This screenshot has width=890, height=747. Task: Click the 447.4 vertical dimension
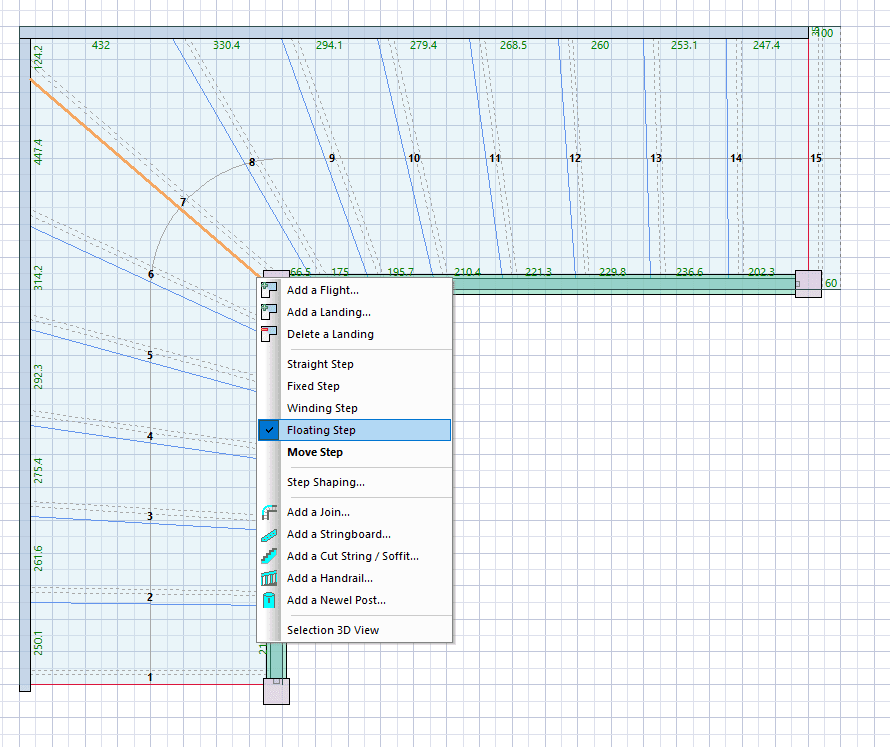[38, 152]
